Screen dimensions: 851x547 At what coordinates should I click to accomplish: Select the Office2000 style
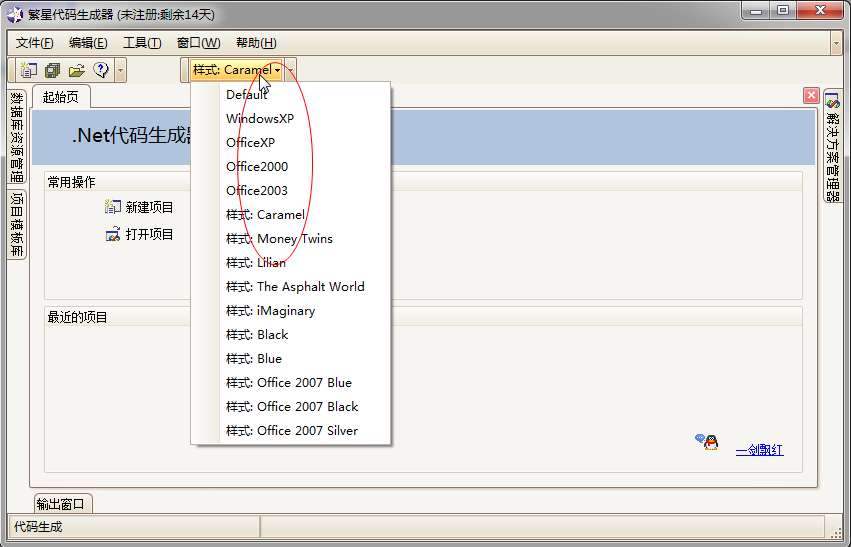point(291,167)
